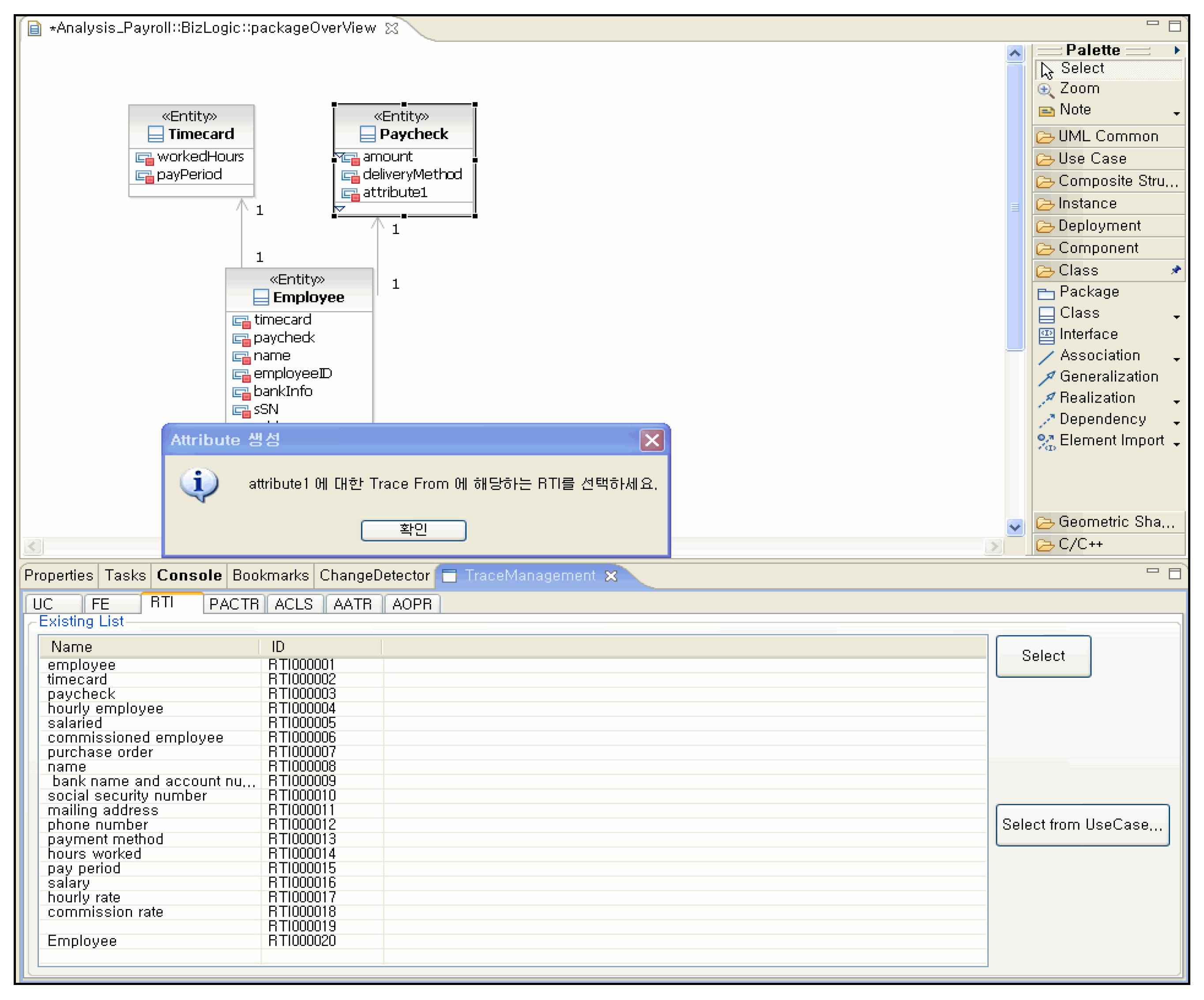Open the ChangeDetector view tab

click(x=374, y=575)
